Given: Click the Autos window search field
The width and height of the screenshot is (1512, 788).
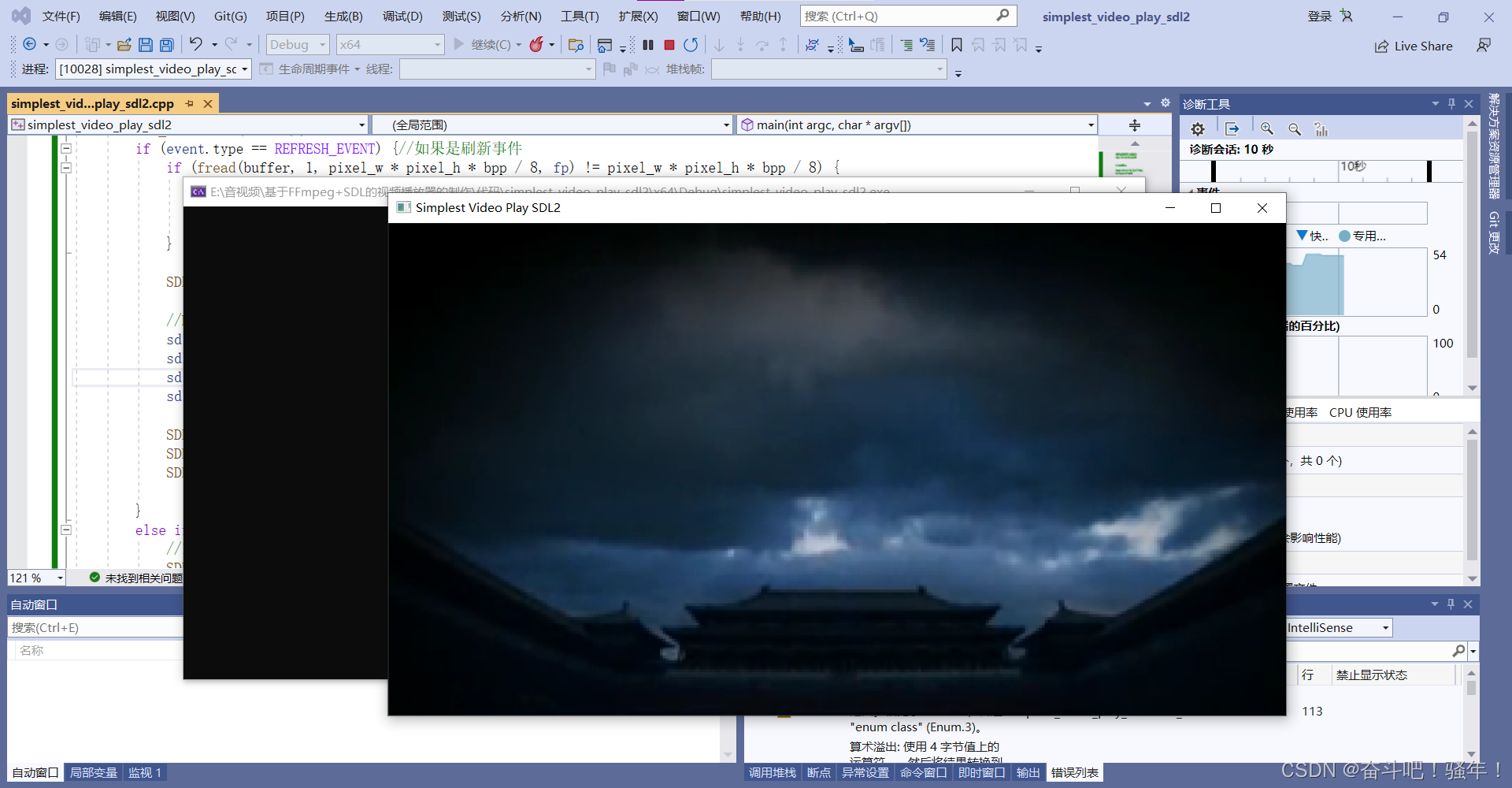Looking at the screenshot, I should click(x=95, y=628).
